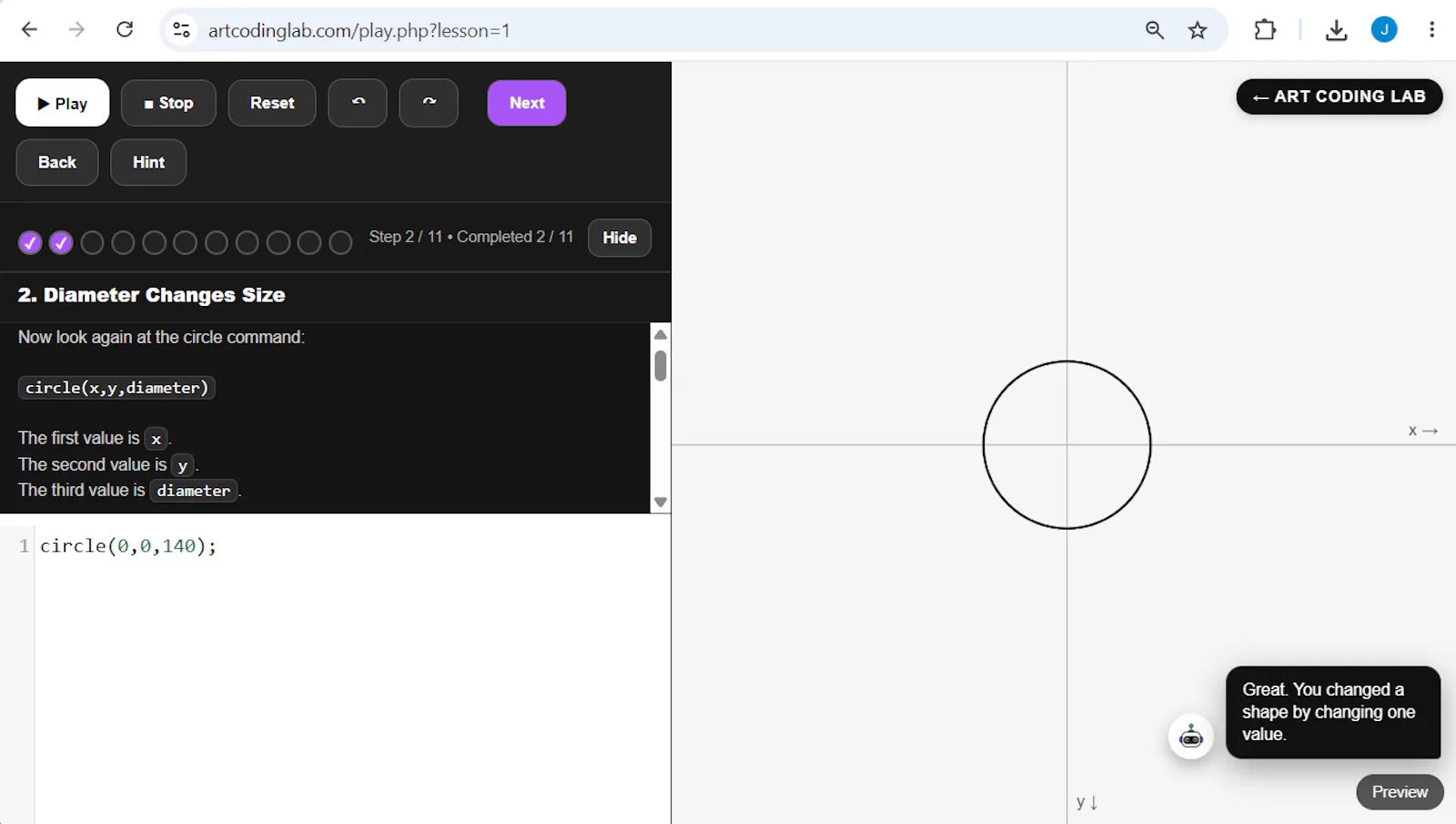Click the Back button
Image resolution: width=1456 pixels, height=824 pixels.
point(57,162)
